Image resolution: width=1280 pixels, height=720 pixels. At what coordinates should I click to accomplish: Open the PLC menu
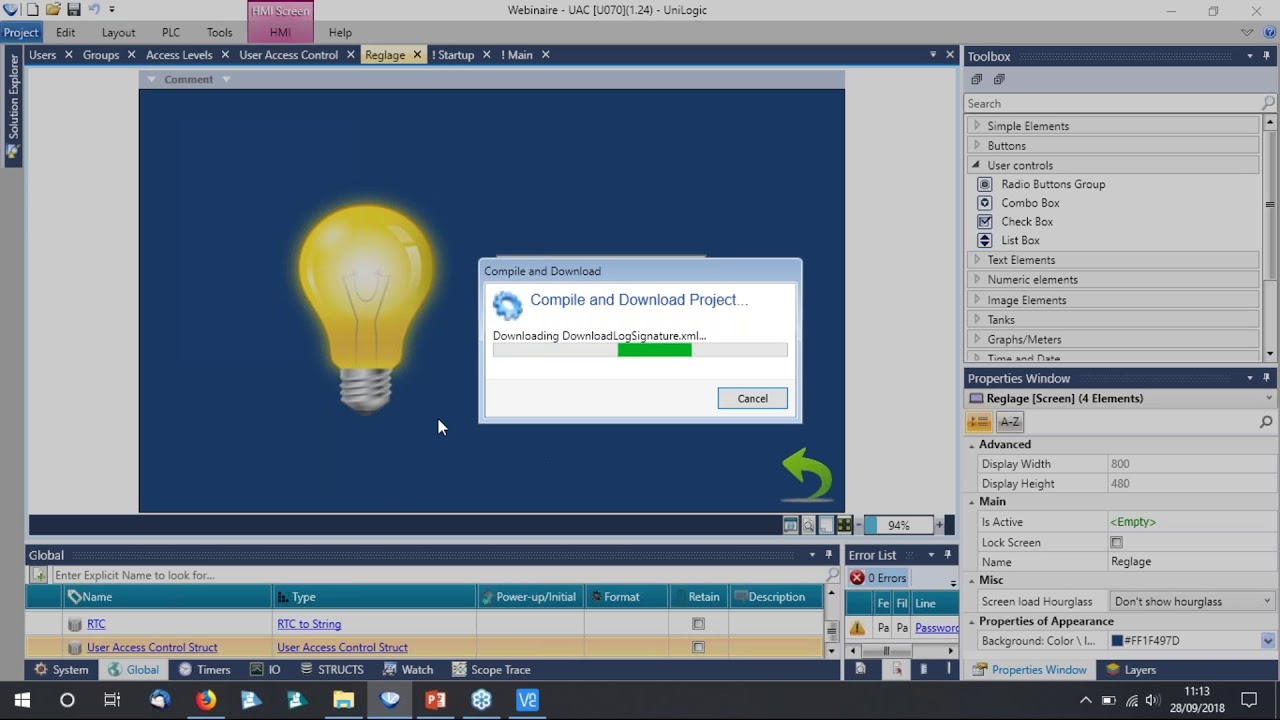tap(171, 32)
